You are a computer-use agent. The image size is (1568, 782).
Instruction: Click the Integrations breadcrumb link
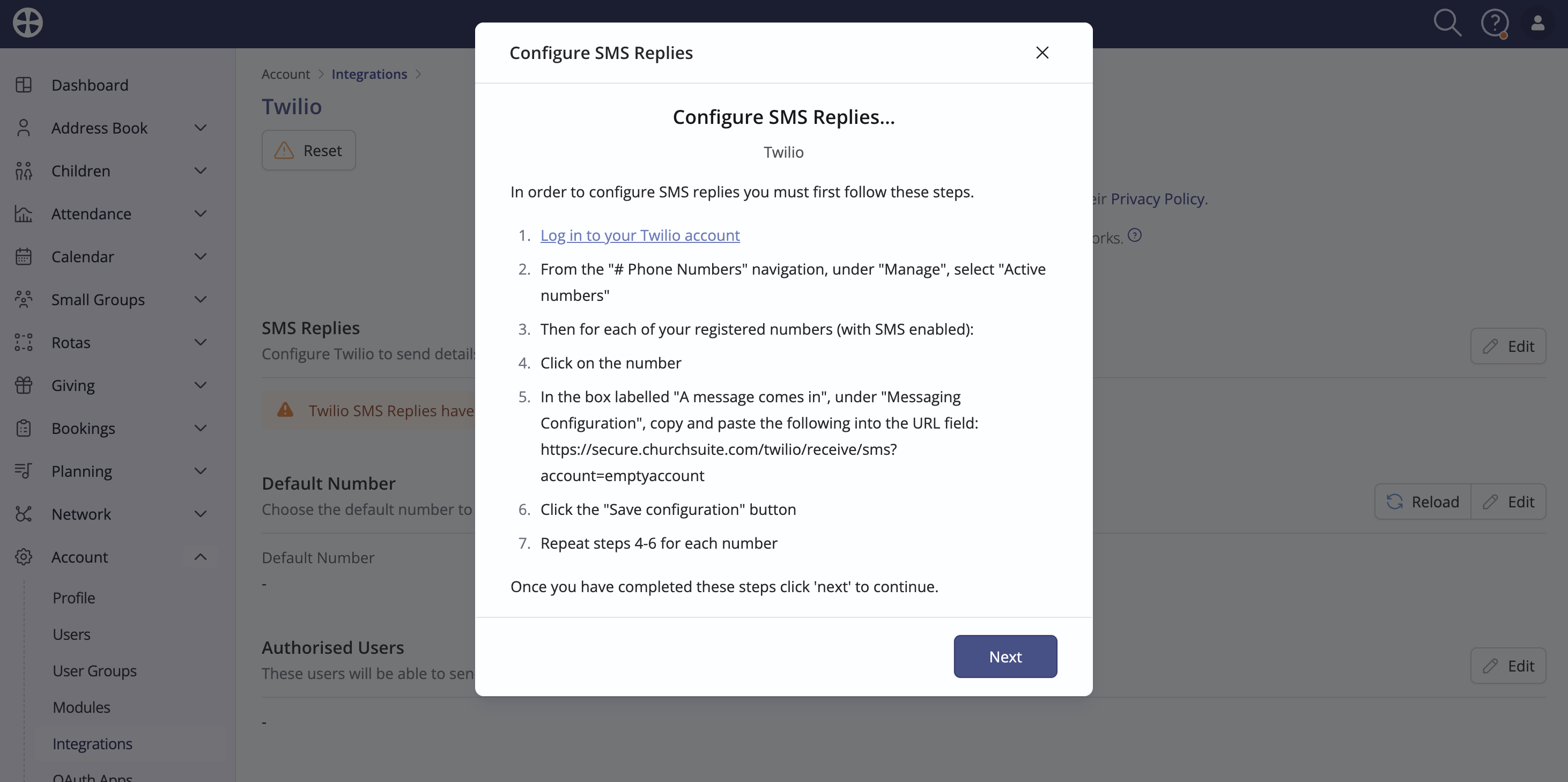pos(369,73)
